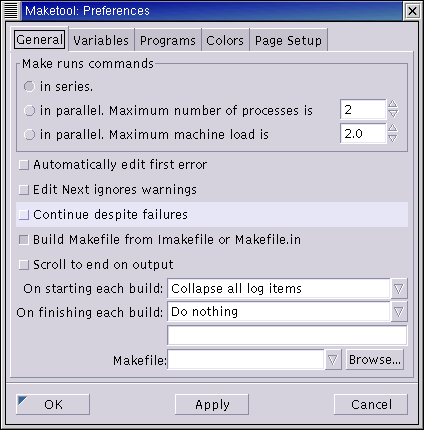Open the Makefile dropdown arrow
The height and width of the screenshot is (430, 424).
click(x=333, y=360)
